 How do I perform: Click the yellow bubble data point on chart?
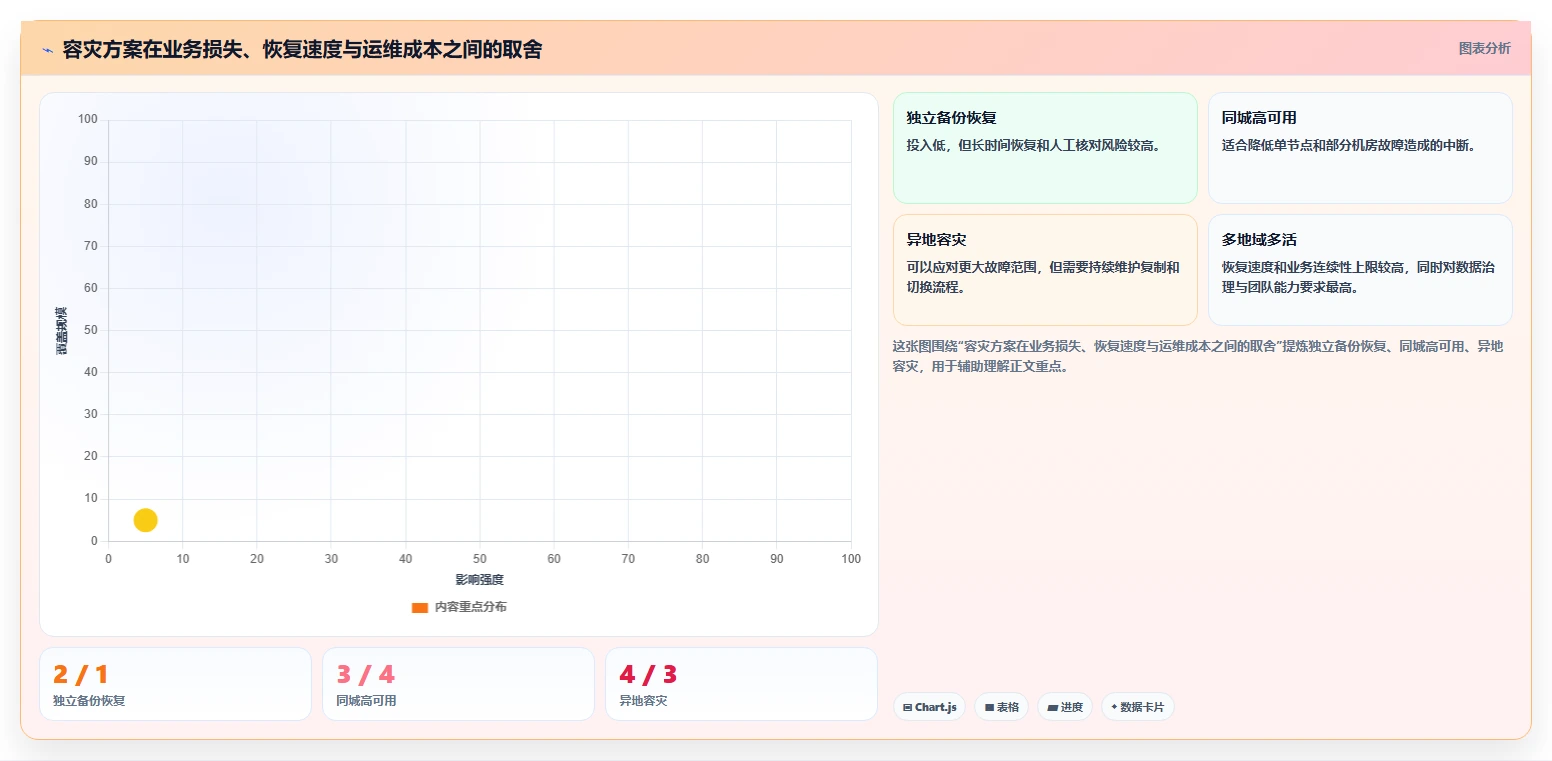(x=145, y=520)
